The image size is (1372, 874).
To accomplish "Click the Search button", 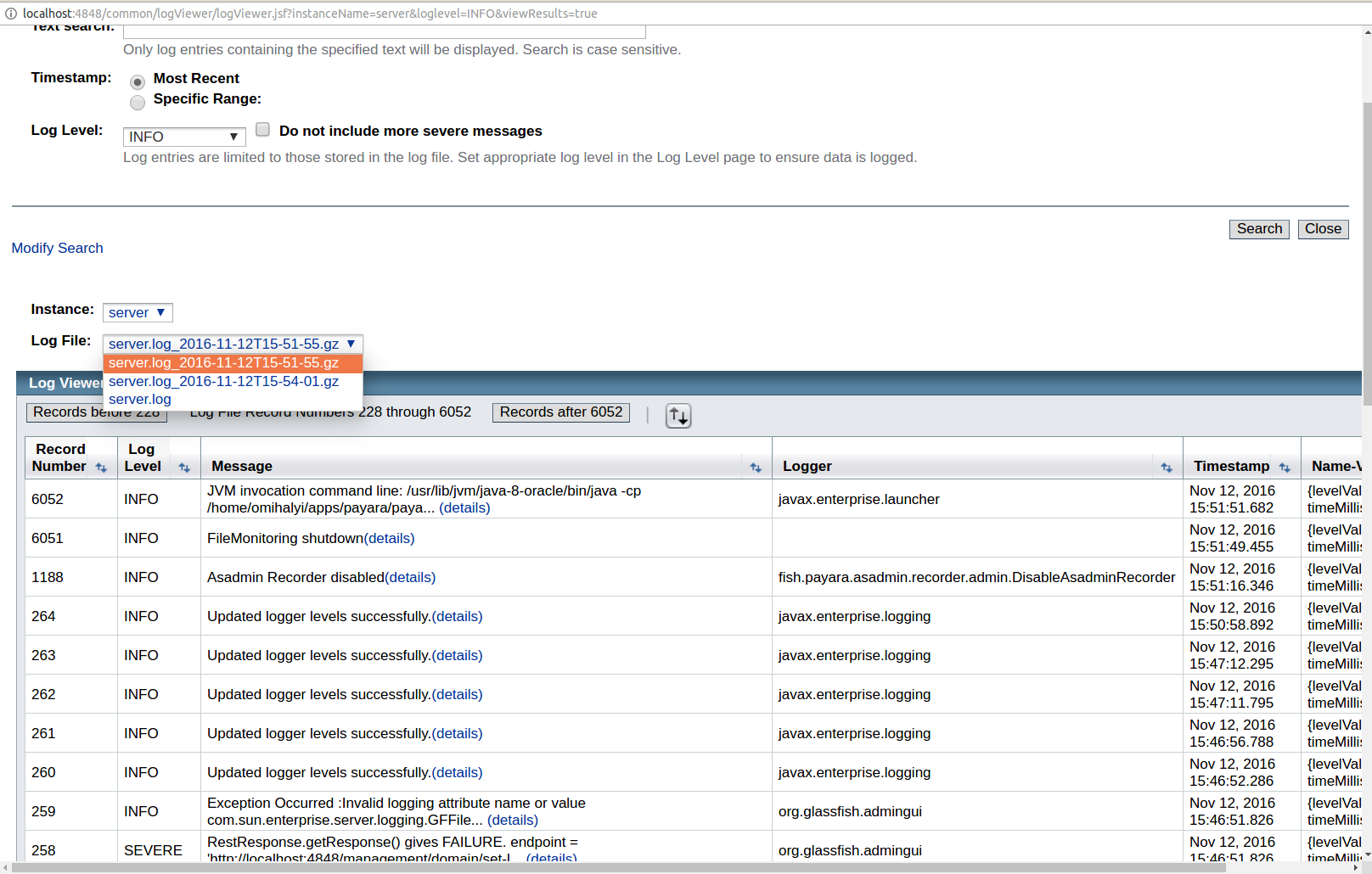I will pyautogui.click(x=1259, y=228).
